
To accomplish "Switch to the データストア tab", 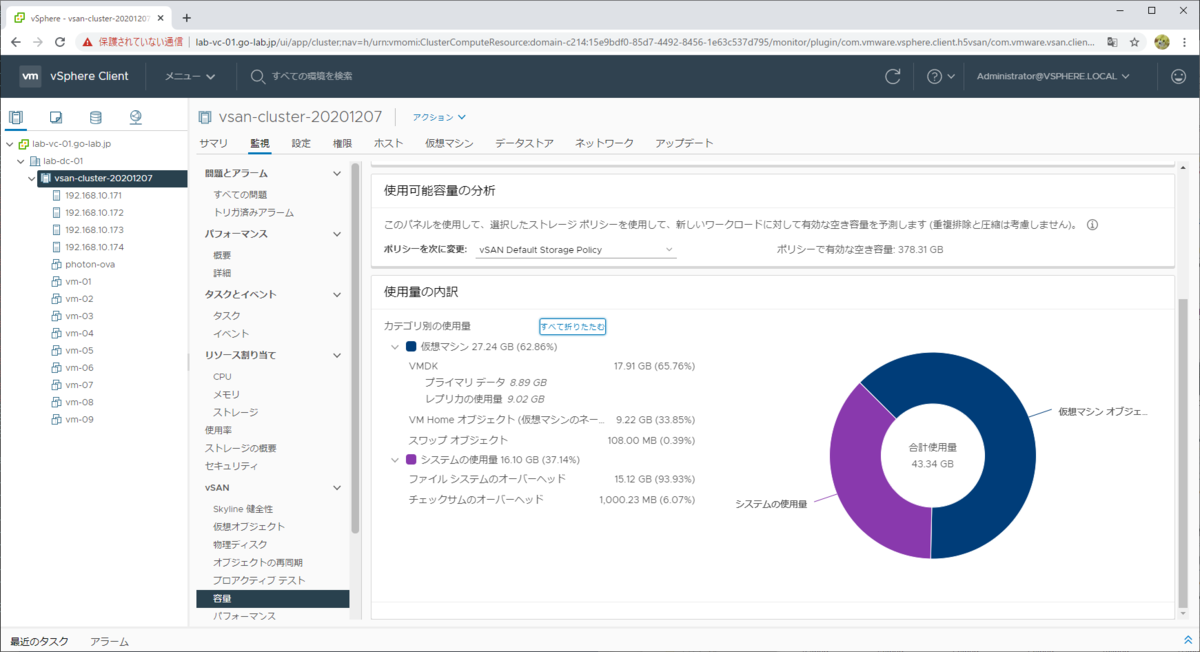I will pos(524,143).
